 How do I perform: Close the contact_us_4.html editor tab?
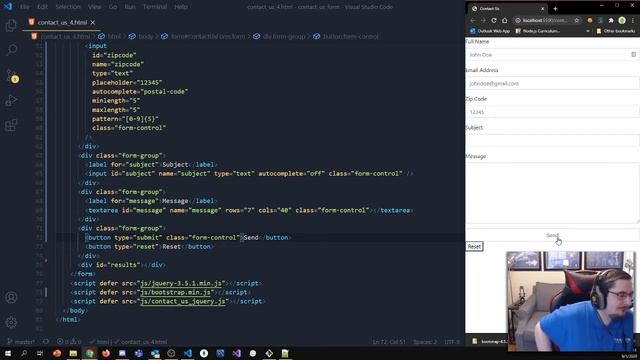[x=93, y=22]
